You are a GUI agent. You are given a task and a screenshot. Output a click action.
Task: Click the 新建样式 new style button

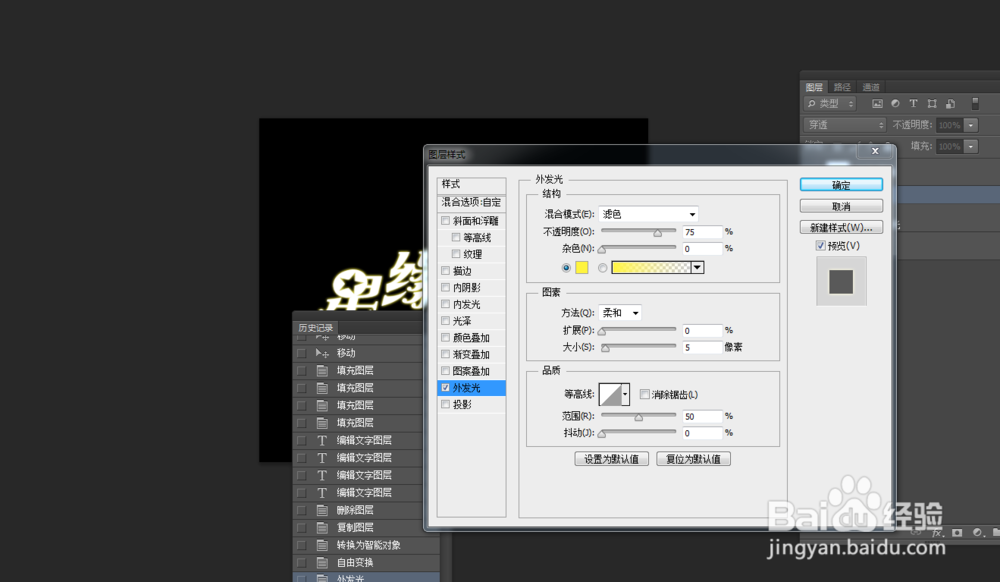[x=841, y=227]
